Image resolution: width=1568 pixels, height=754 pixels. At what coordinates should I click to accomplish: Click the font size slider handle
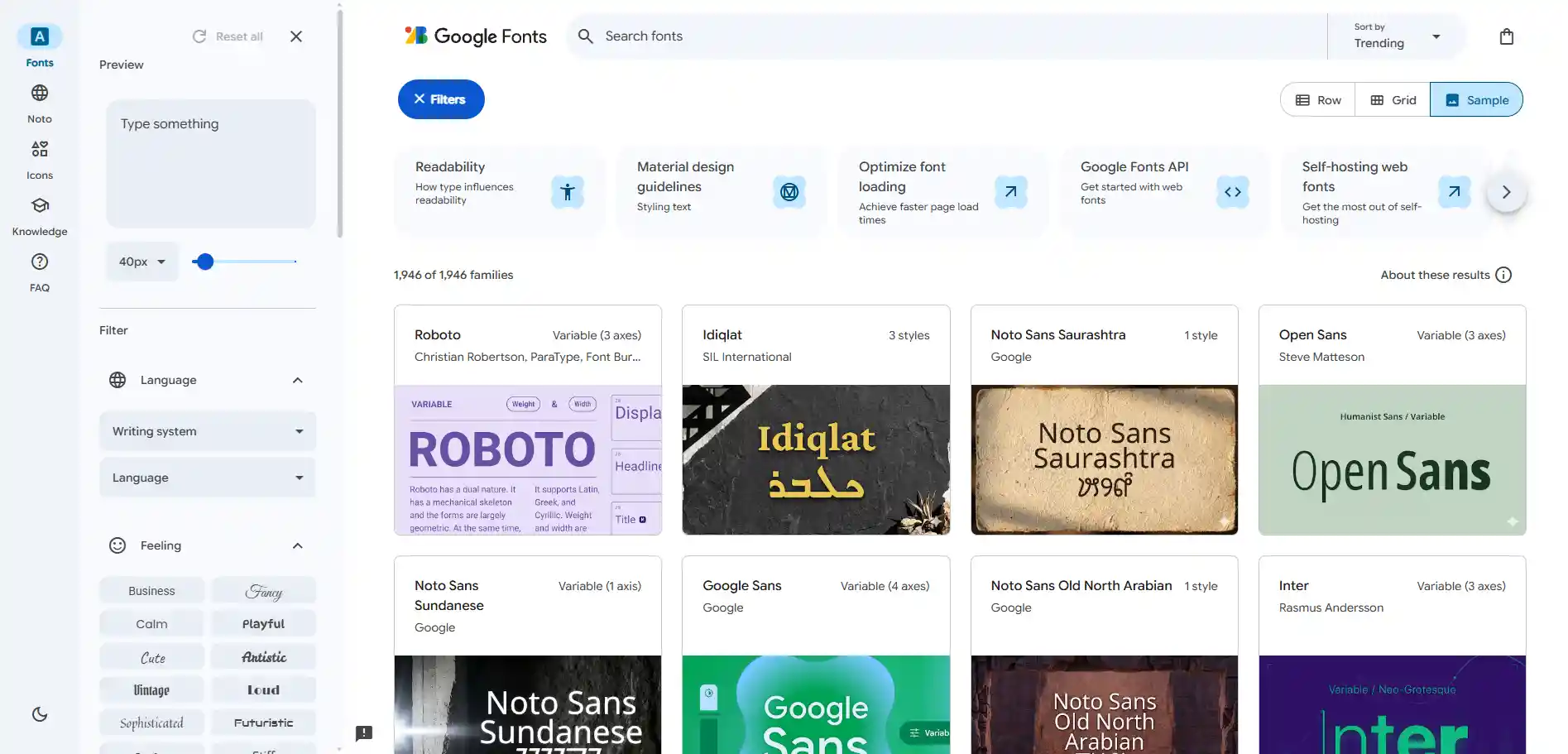tap(205, 262)
